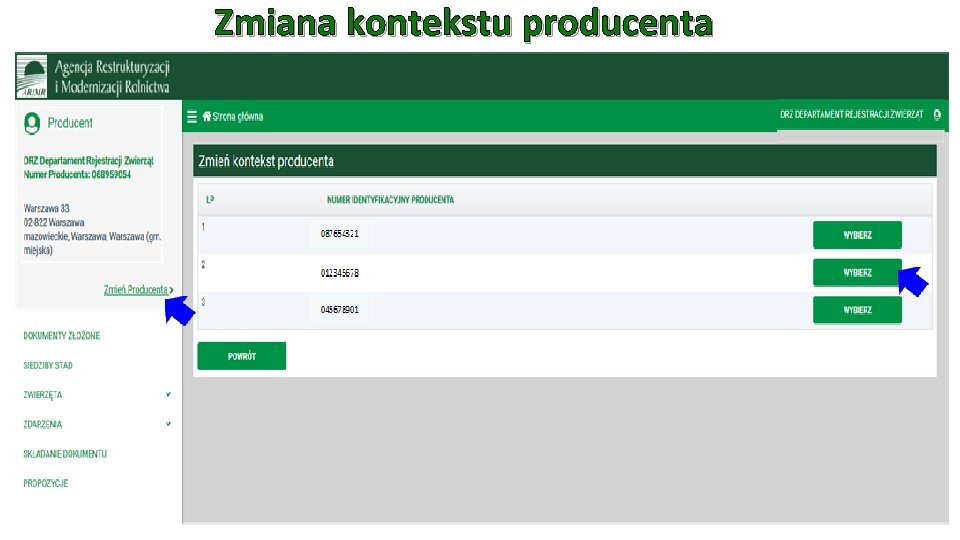Screen dimensions: 960x540
Task: Open the Zdarzenia menu section
Action: click(42, 424)
